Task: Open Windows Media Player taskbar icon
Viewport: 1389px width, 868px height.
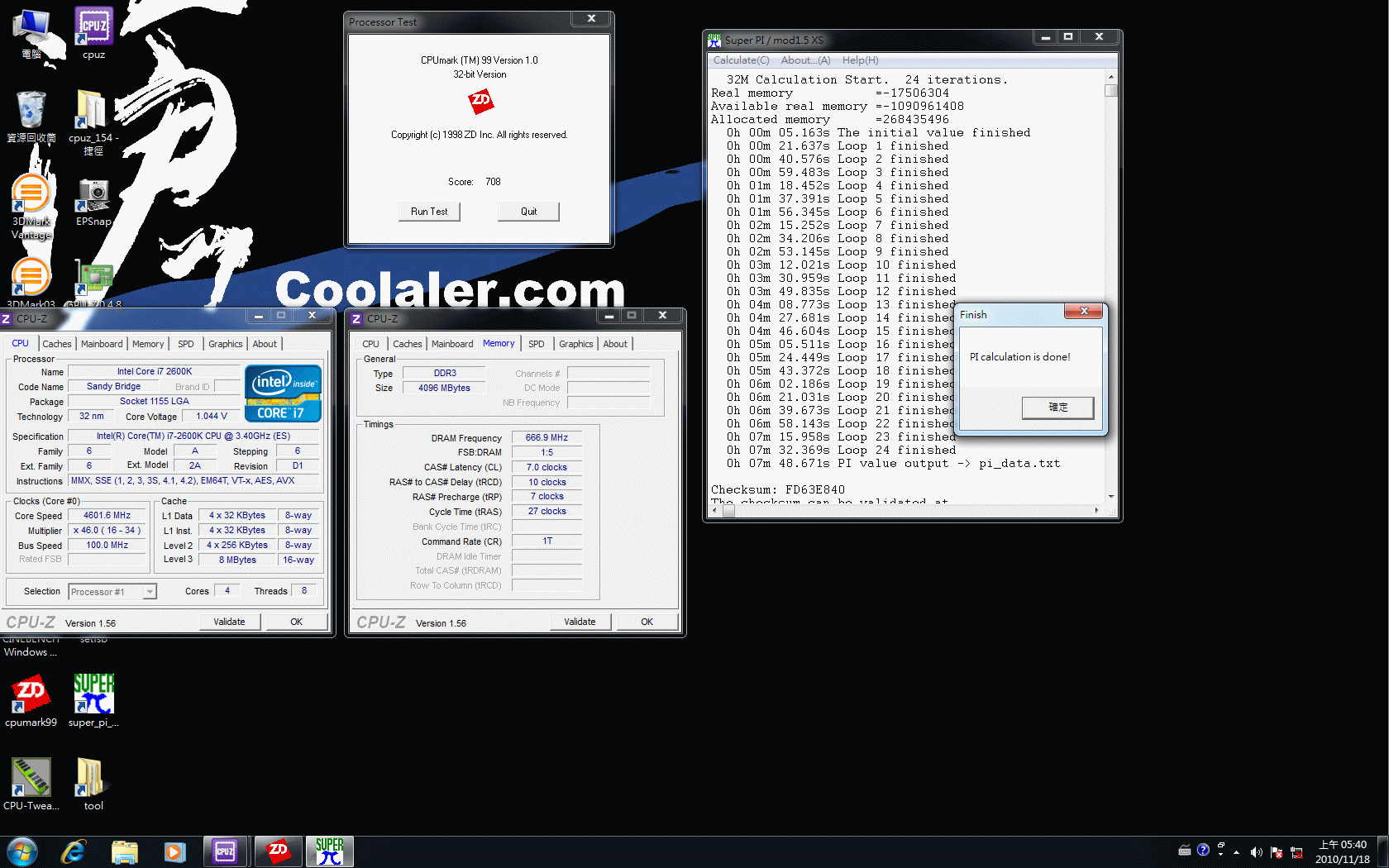Action: pyautogui.click(x=174, y=851)
